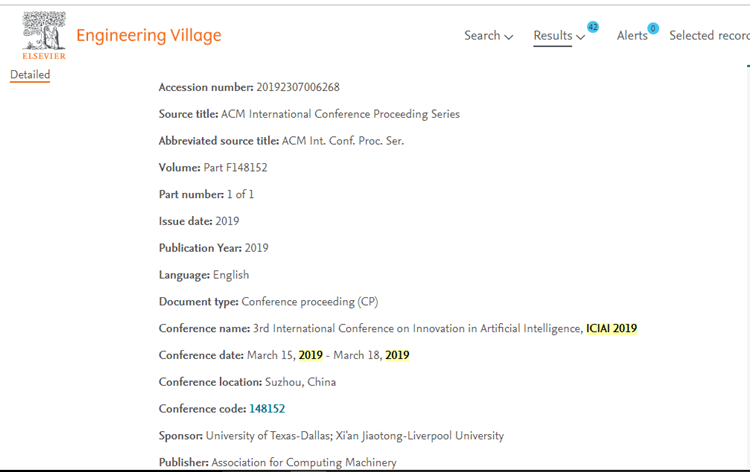Open the Alerts menu item
The image size is (750, 472).
point(632,36)
